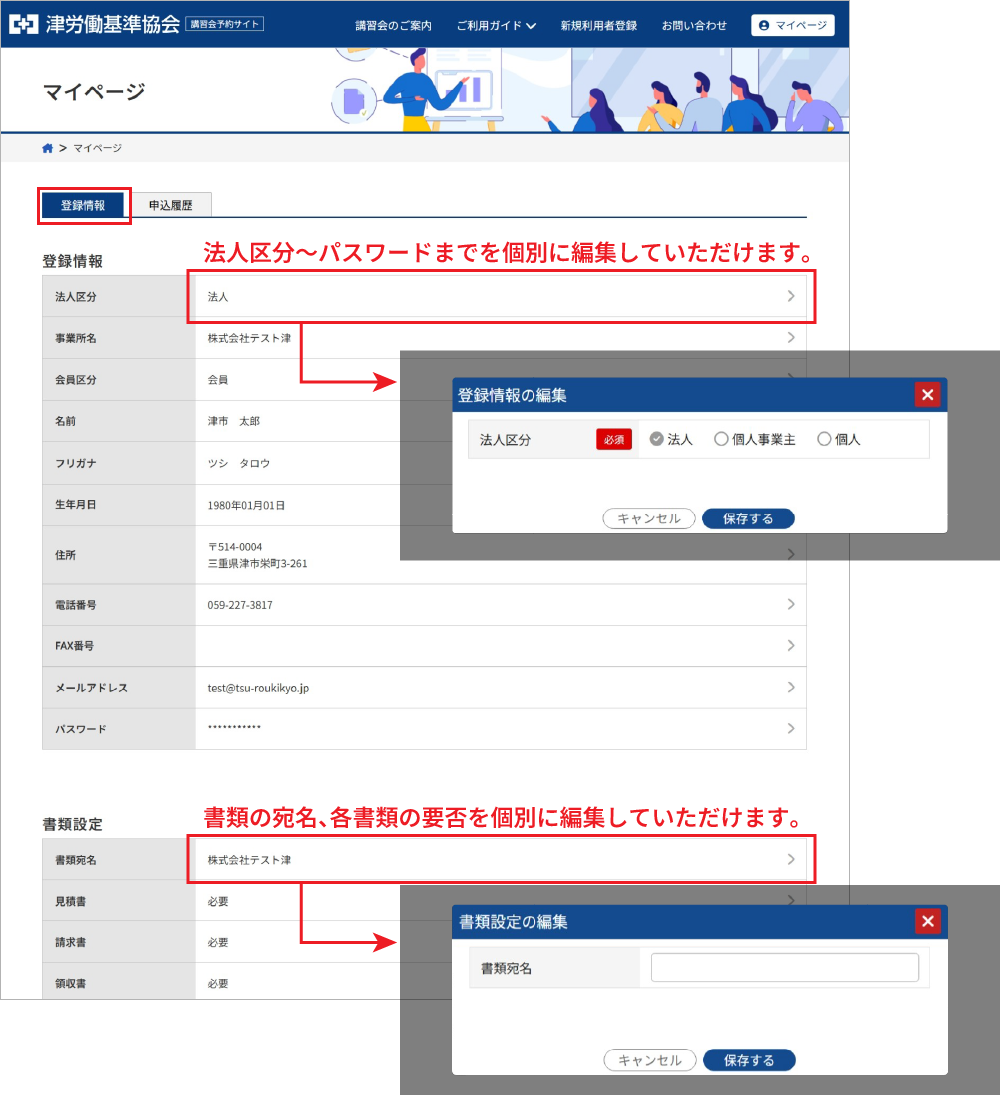Expand the ご利用ガイド dropdown menu
Image resolution: width=1000 pixels, height=1095 pixels.
coord(496,25)
